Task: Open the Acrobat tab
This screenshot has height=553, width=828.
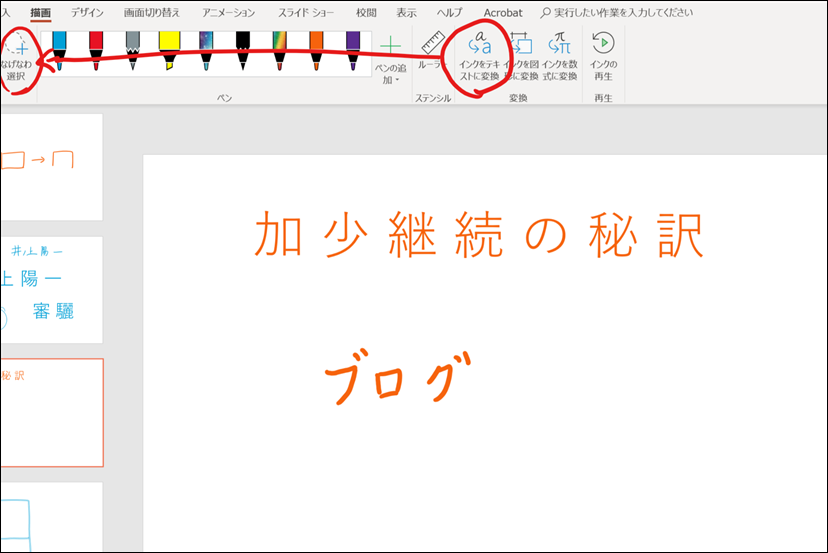Action: pyautogui.click(x=503, y=13)
